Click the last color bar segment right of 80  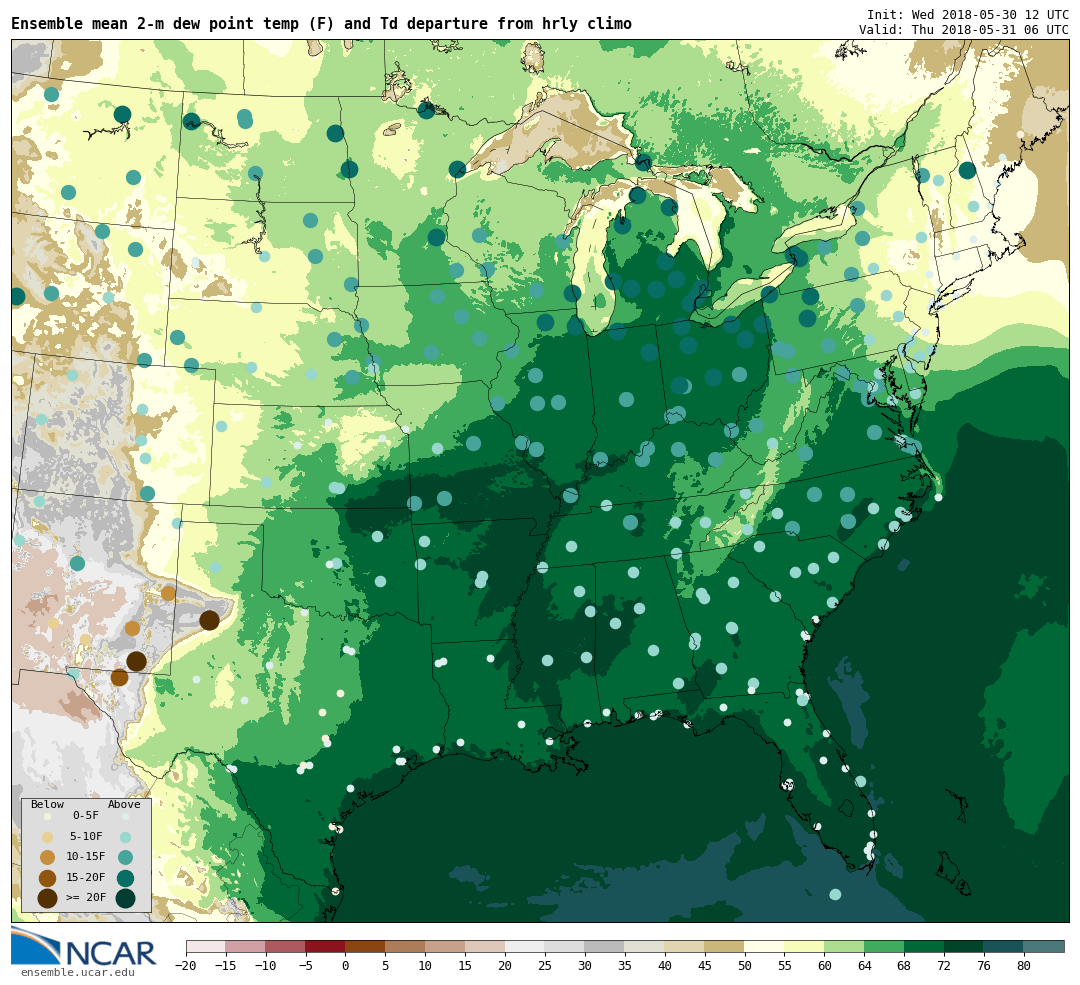pyautogui.click(x=1044, y=947)
